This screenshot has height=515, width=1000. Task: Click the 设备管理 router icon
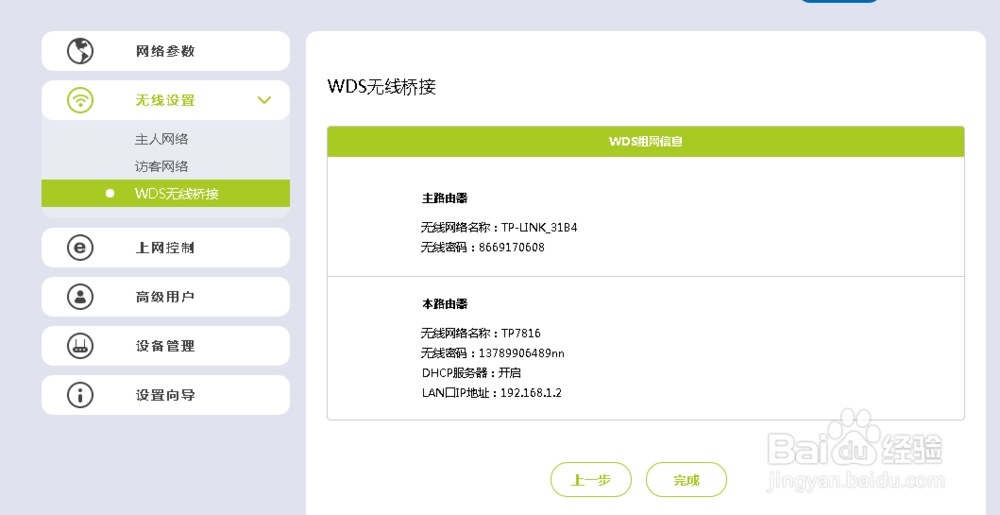point(80,345)
